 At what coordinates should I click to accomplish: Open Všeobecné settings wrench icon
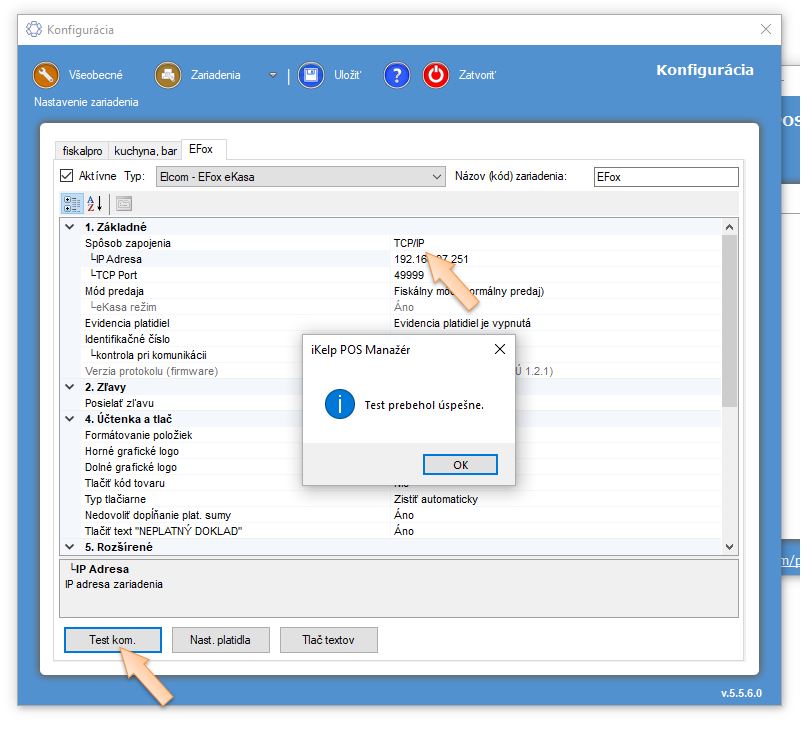coord(46,75)
